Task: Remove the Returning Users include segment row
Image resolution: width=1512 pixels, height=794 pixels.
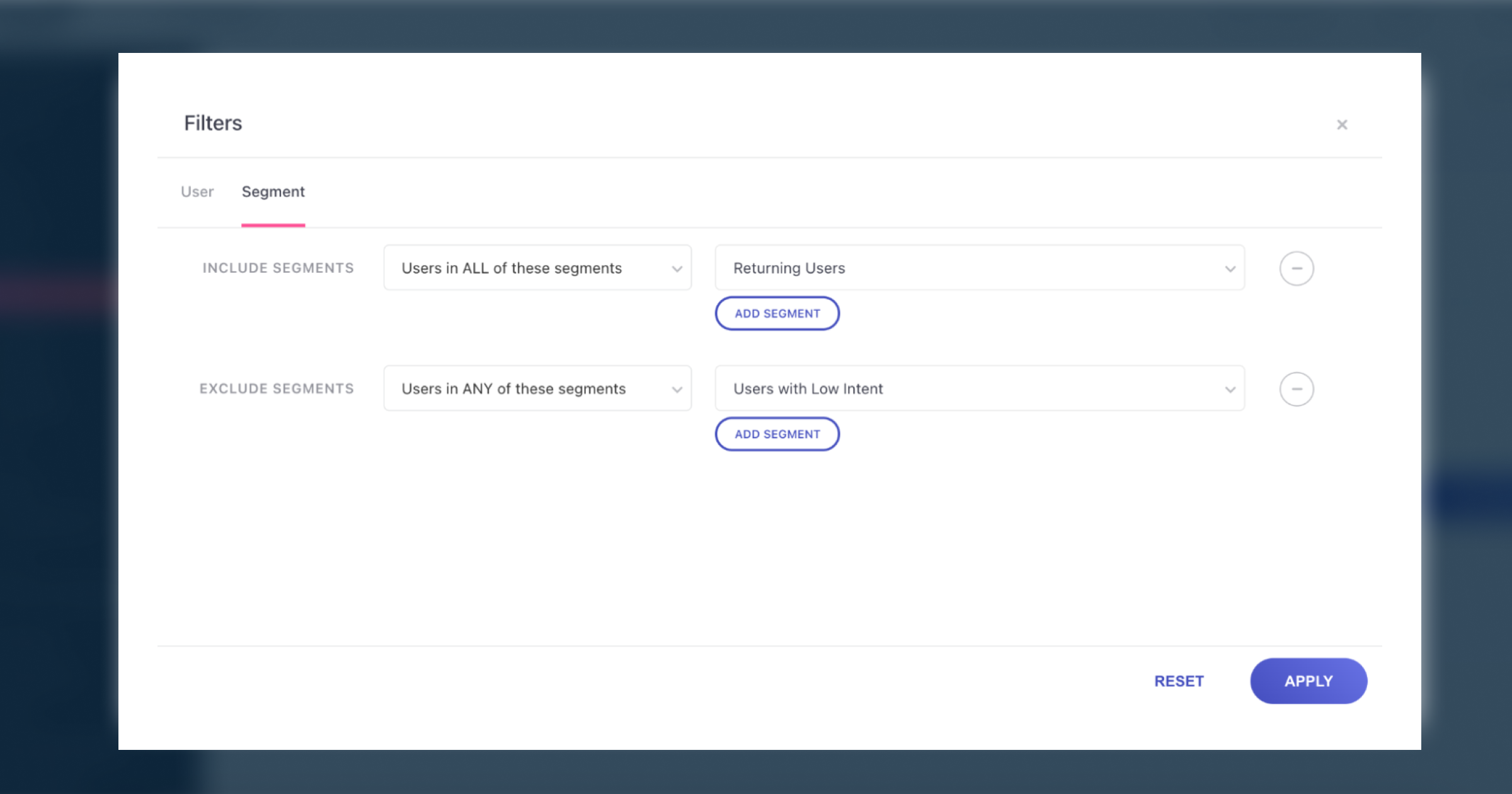Action: tap(1296, 268)
